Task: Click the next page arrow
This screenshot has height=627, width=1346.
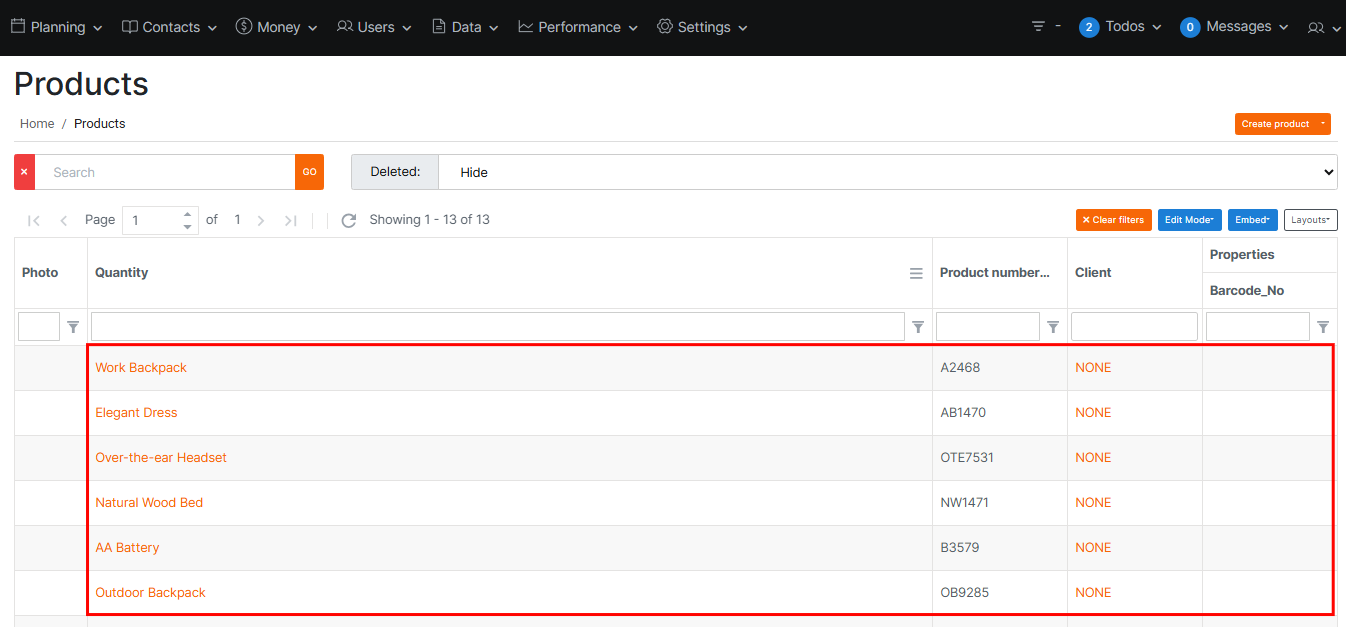Action: point(261,220)
